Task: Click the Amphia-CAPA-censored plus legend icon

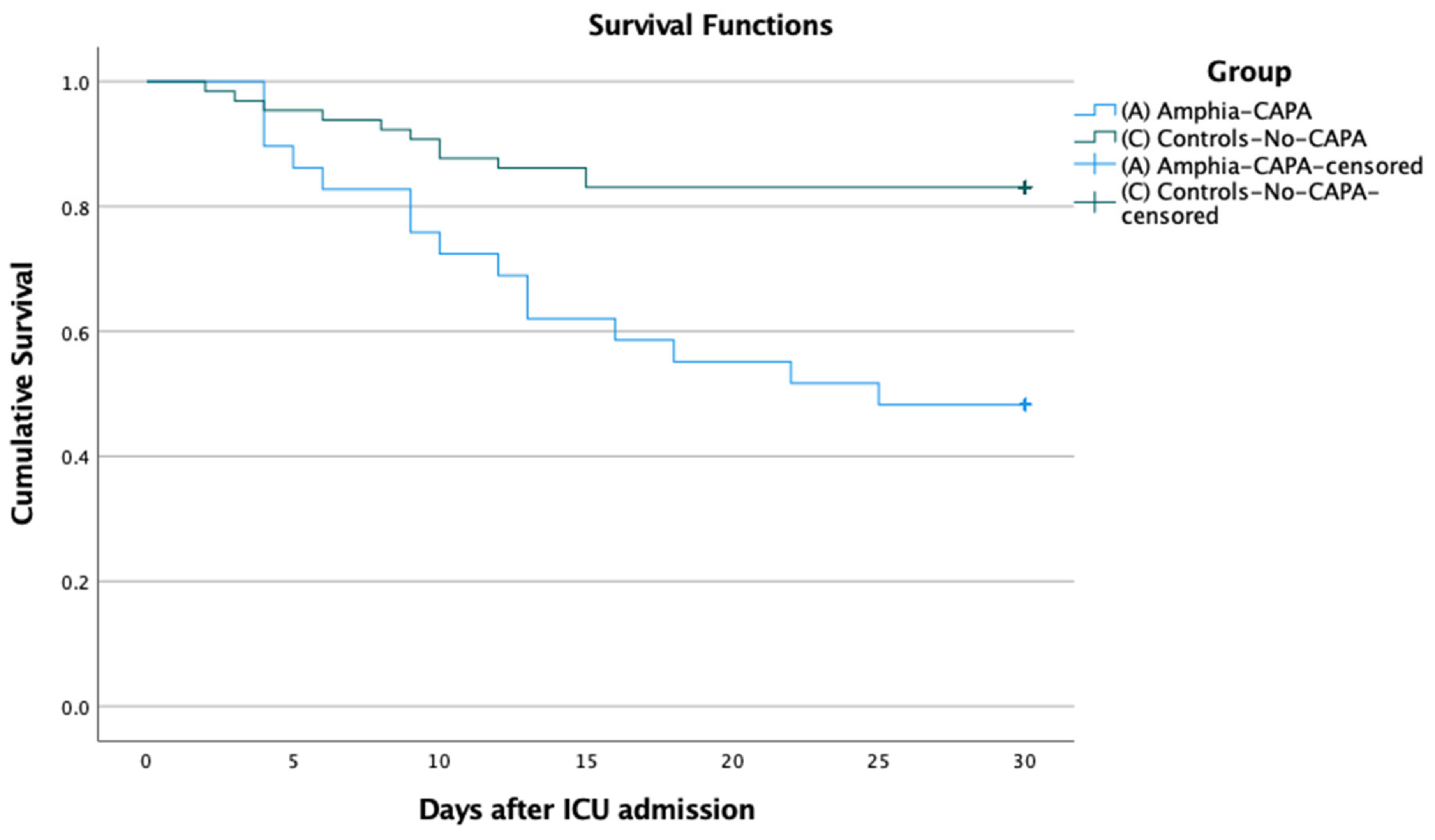Action: tap(1095, 165)
